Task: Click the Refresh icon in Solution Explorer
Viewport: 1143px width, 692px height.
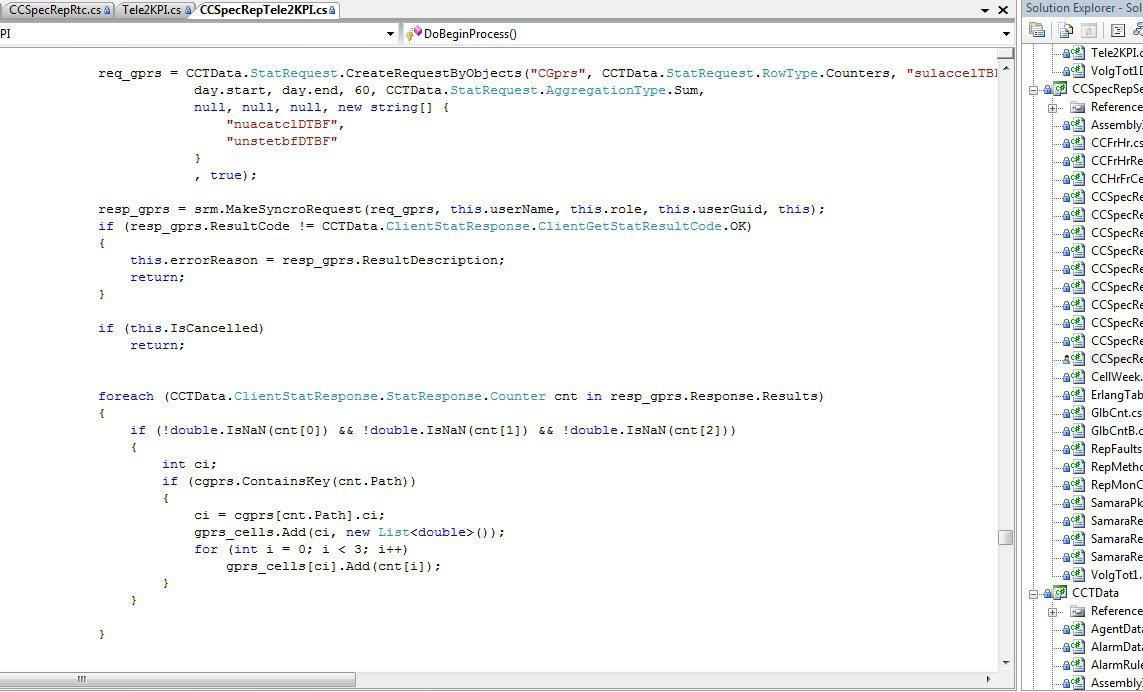Action: pos(1088,30)
